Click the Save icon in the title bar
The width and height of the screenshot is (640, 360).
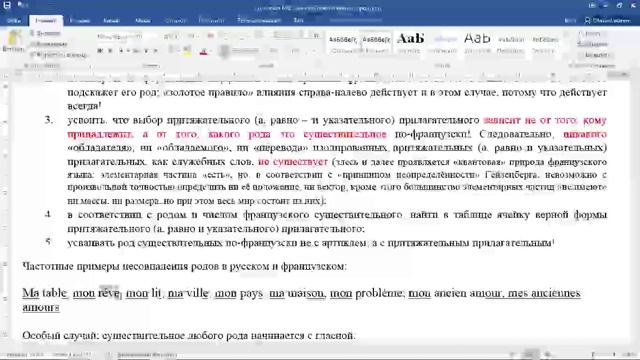(7, 5)
